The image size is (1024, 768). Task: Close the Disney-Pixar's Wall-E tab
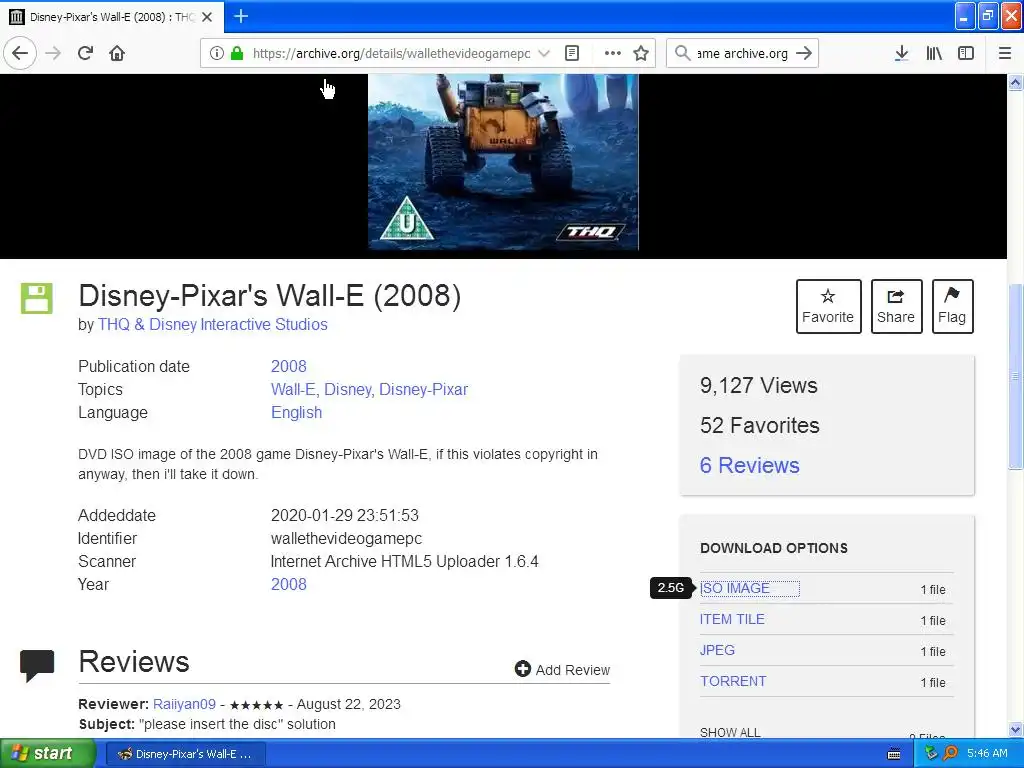(207, 17)
